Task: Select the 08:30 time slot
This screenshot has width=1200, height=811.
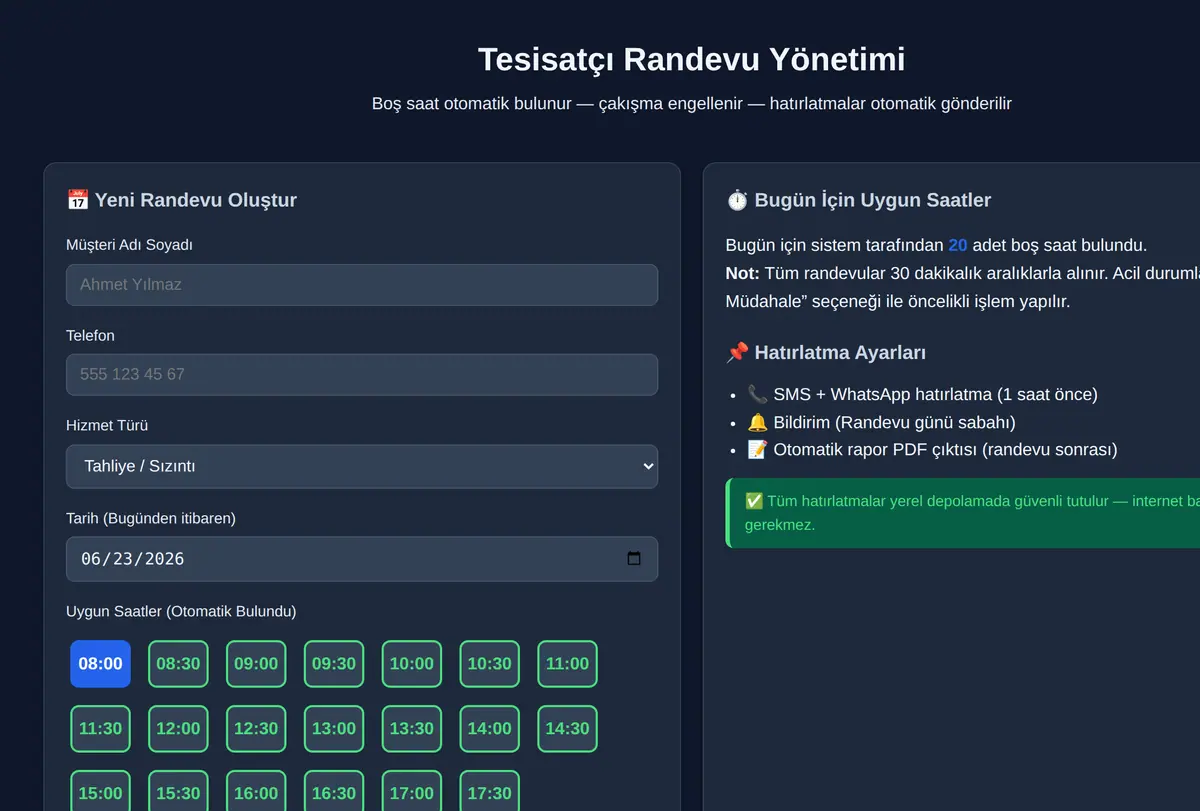Action: pyautogui.click(x=178, y=664)
